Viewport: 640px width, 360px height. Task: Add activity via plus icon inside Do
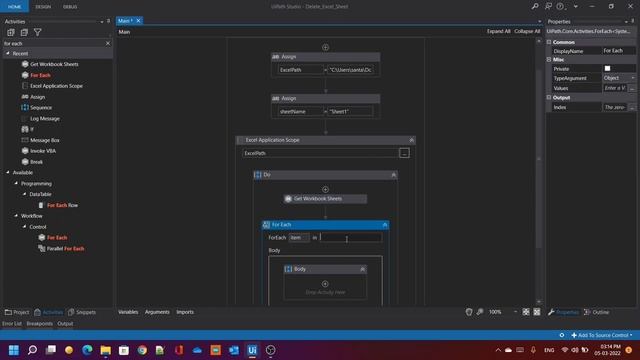325,189
